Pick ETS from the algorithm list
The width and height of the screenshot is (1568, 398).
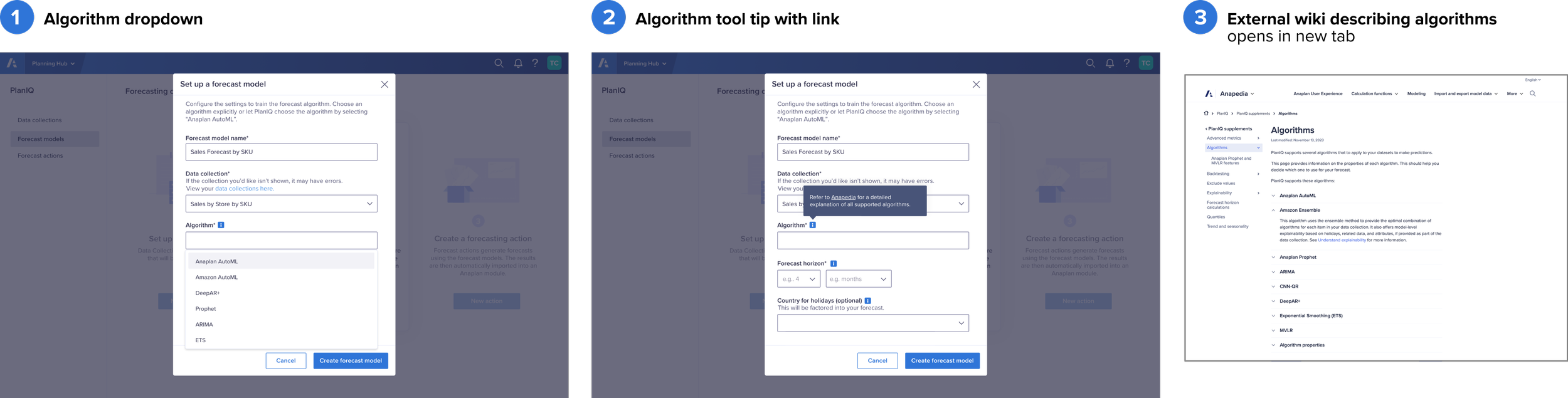coord(281,340)
